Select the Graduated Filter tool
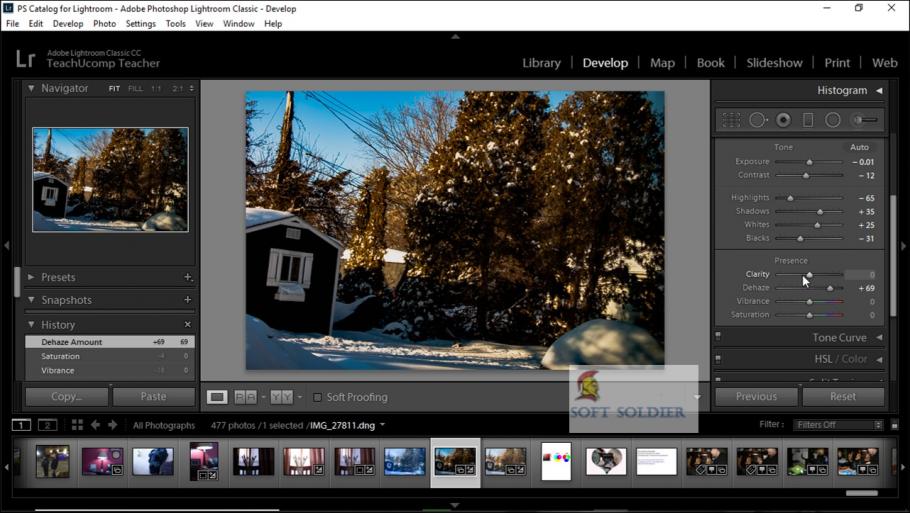910x513 pixels. [x=808, y=120]
